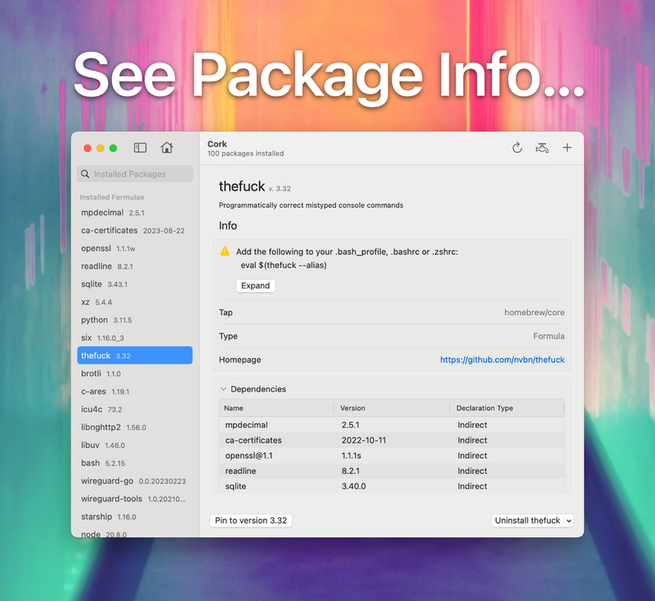Click version 3.40.0 cell

click(353, 486)
